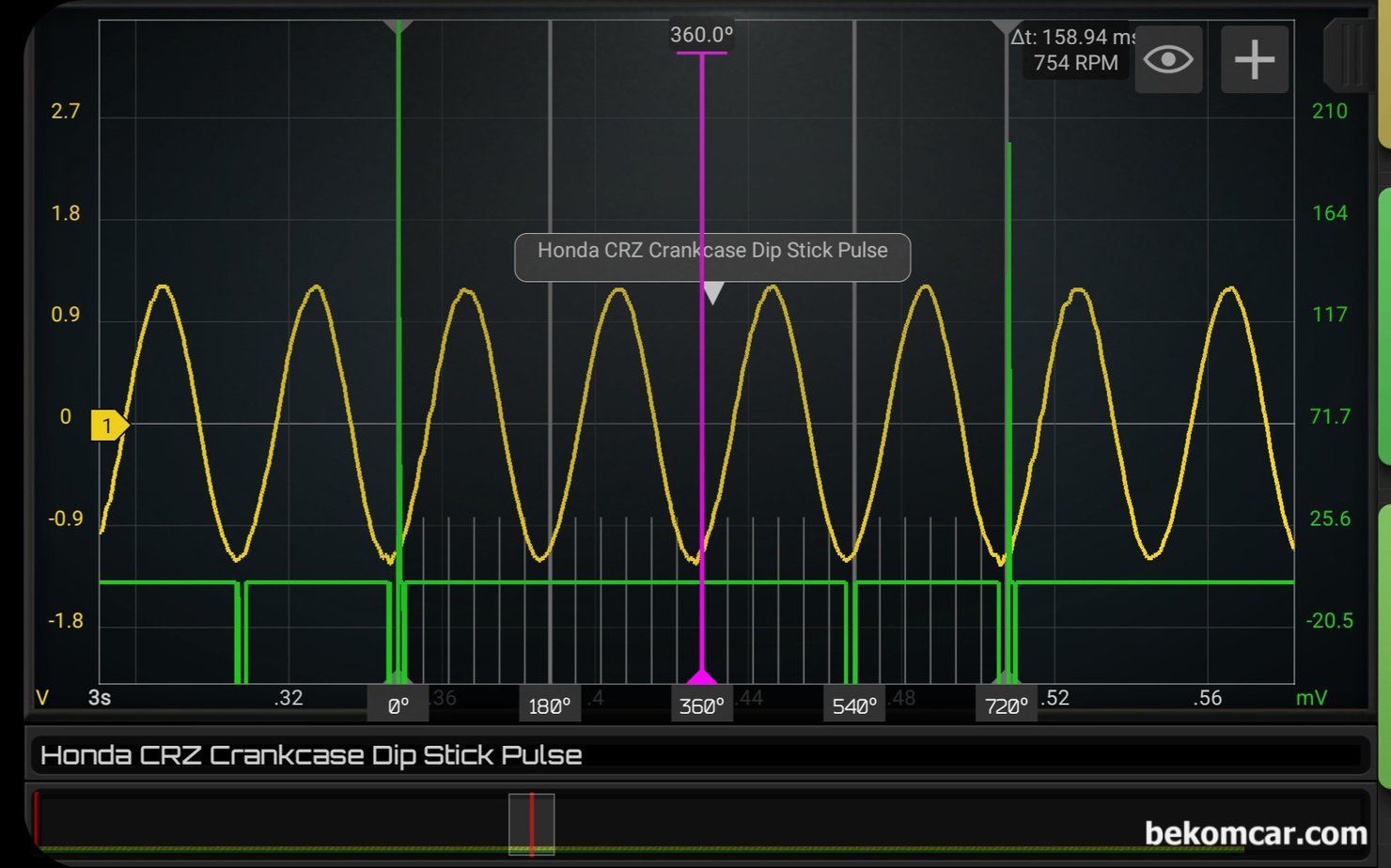
Task: Select the 0° phase marker label
Action: (398, 705)
